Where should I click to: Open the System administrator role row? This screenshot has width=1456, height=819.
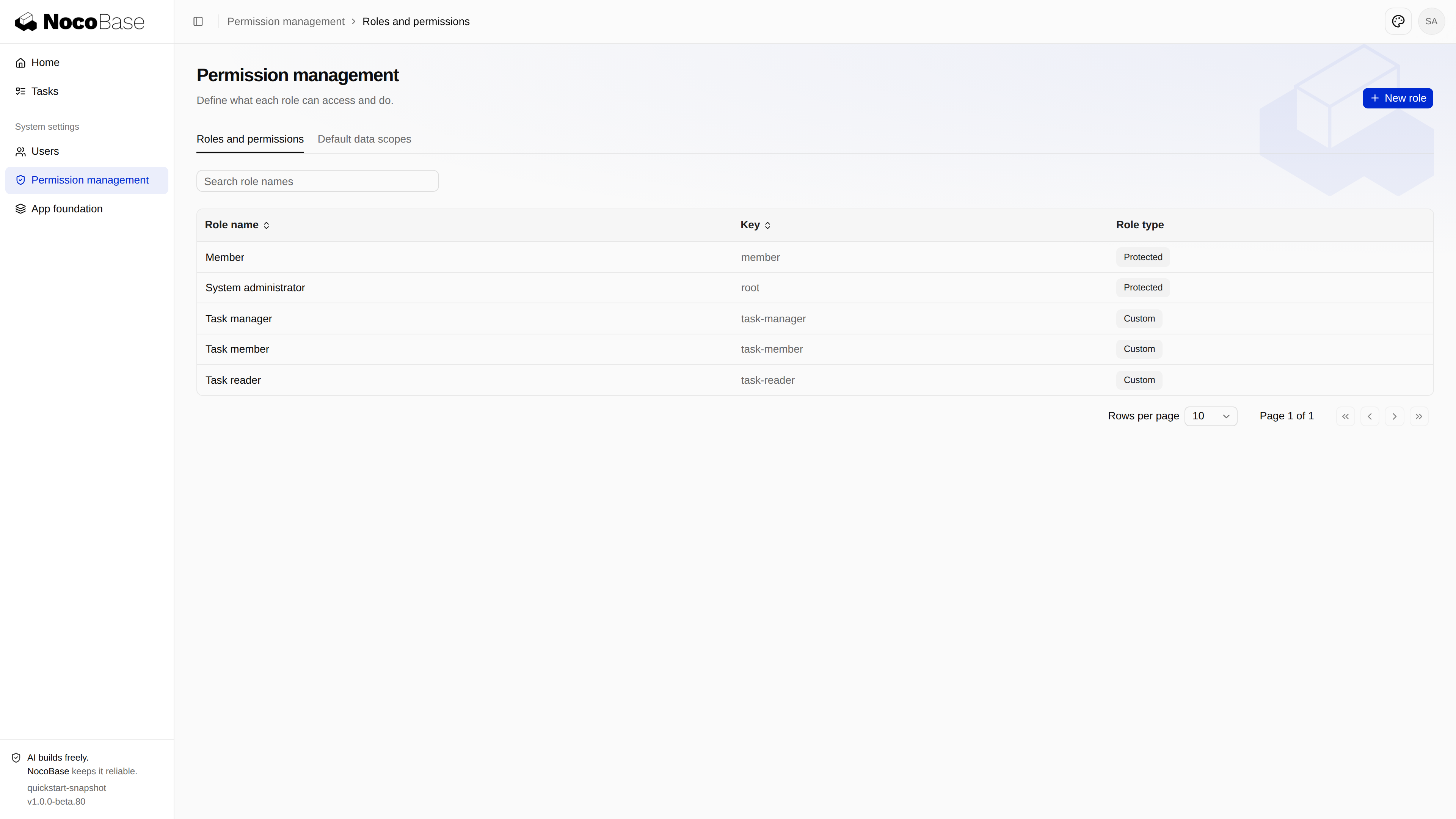[x=814, y=288]
